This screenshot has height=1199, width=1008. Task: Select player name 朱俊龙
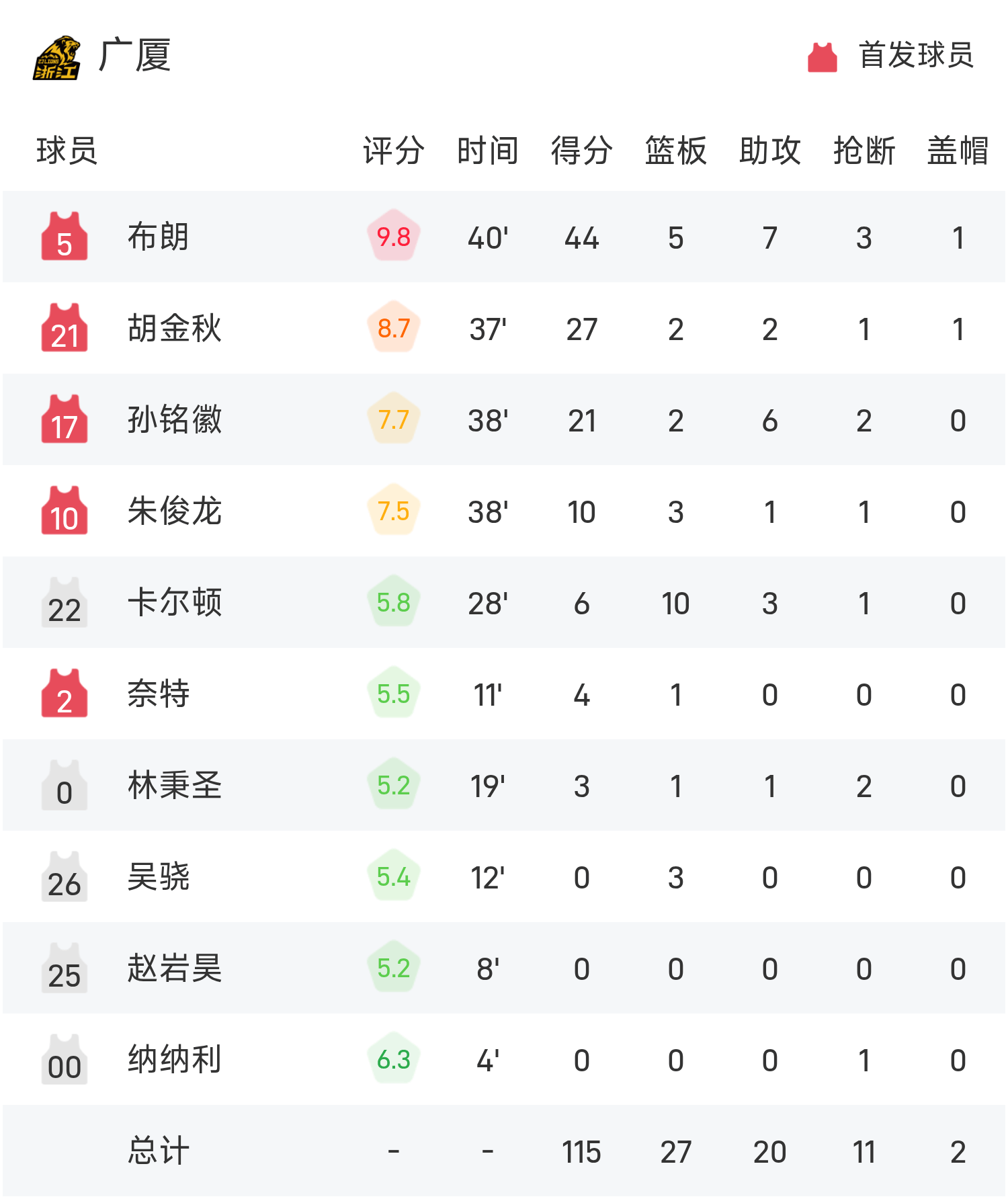point(175,511)
